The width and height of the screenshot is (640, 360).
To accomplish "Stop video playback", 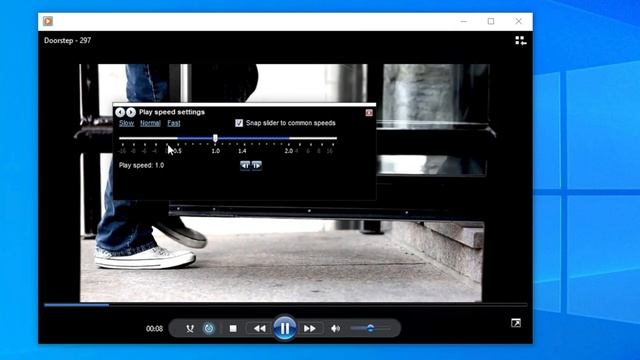I will pyautogui.click(x=233, y=329).
